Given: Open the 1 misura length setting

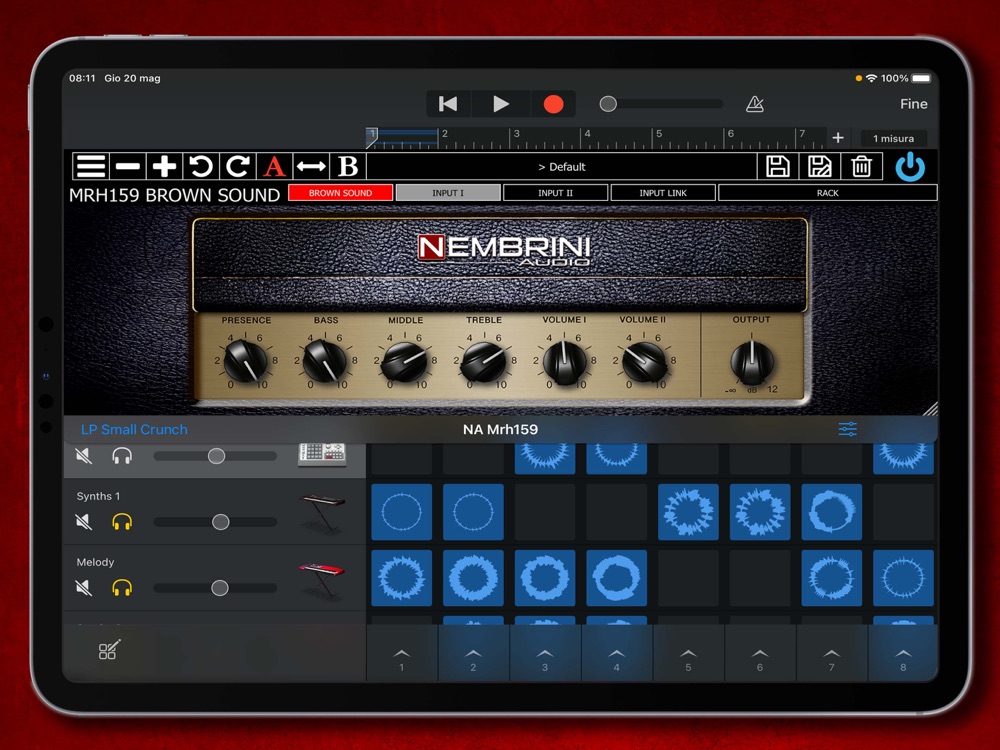Looking at the screenshot, I should [x=893, y=138].
